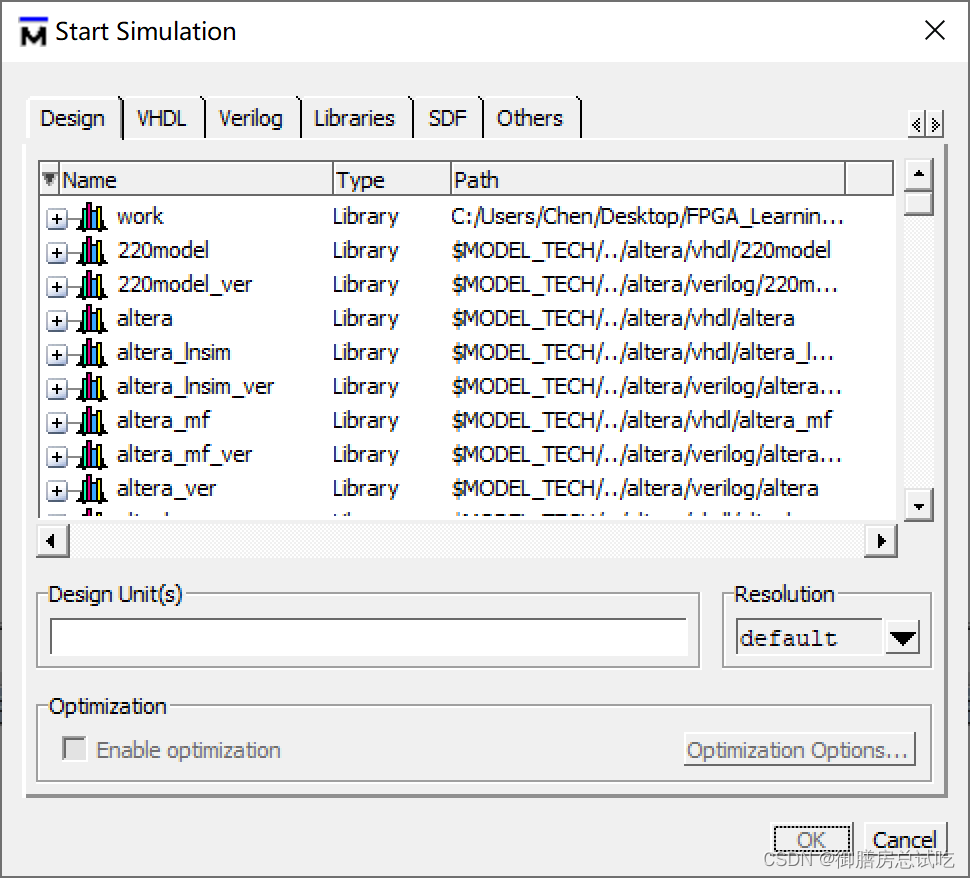The width and height of the screenshot is (970, 878).
Task: Close the Start Simulation dialog
Action: [934, 30]
